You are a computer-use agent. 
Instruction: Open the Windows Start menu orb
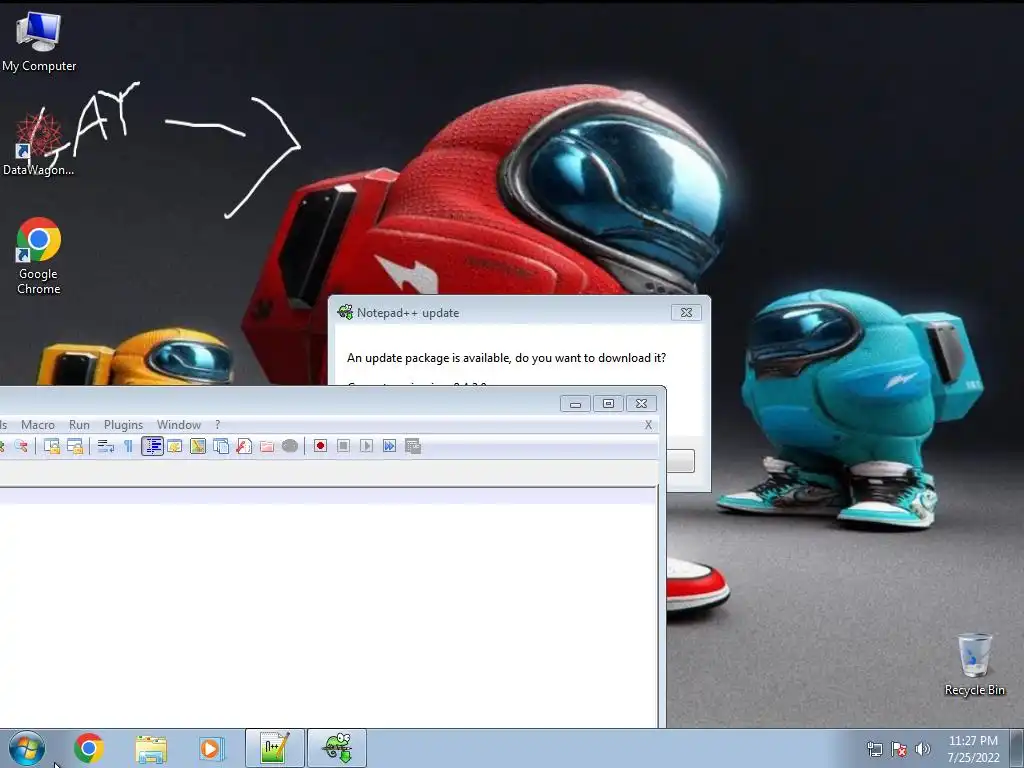click(27, 748)
